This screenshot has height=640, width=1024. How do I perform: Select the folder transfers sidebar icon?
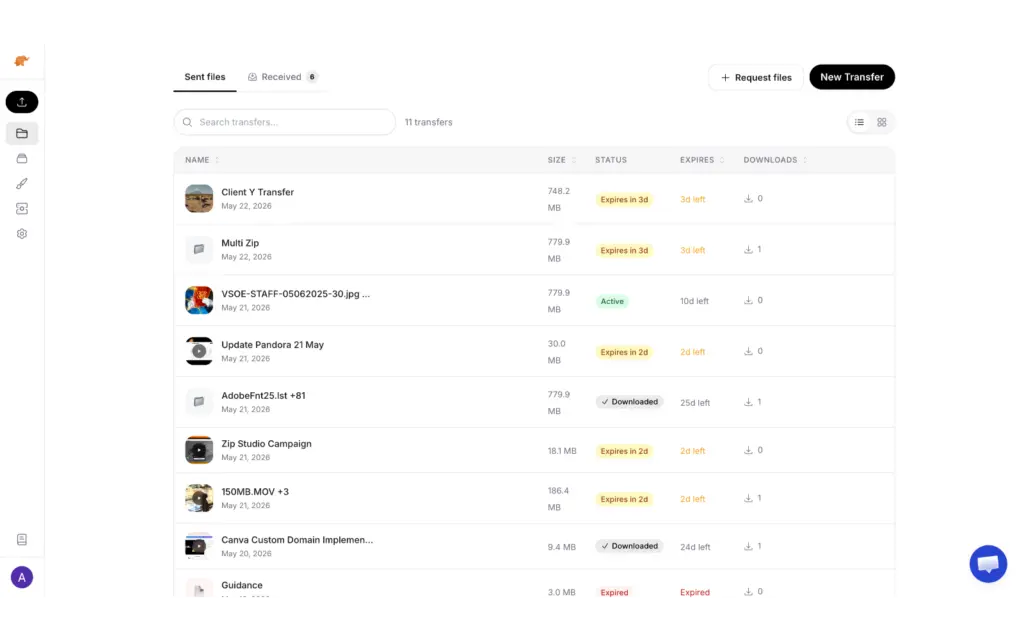(22, 133)
